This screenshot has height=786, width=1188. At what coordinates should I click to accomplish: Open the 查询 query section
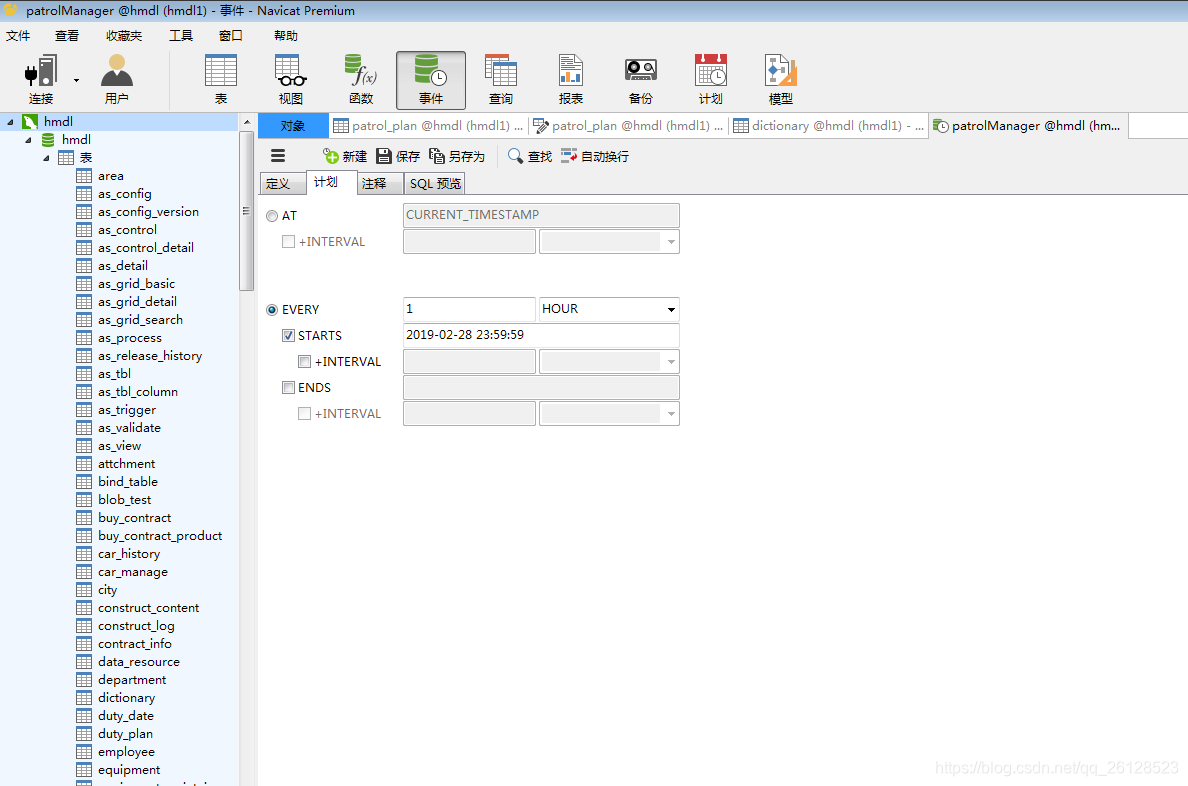(501, 79)
